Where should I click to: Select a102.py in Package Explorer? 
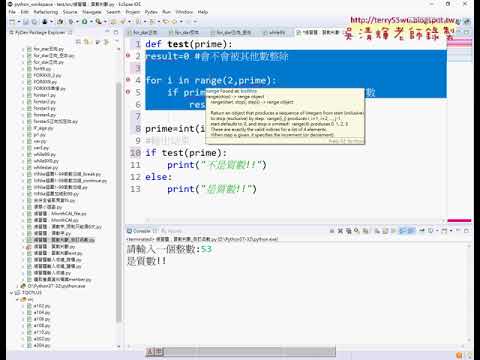pos(42,306)
